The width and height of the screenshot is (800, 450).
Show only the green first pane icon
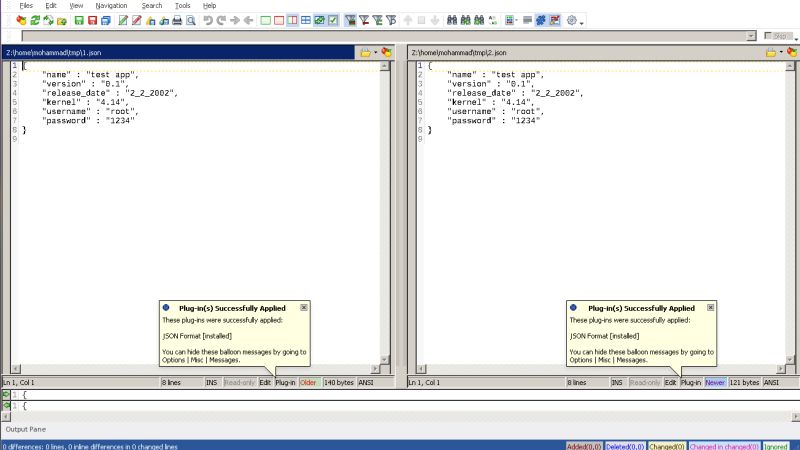265,20
